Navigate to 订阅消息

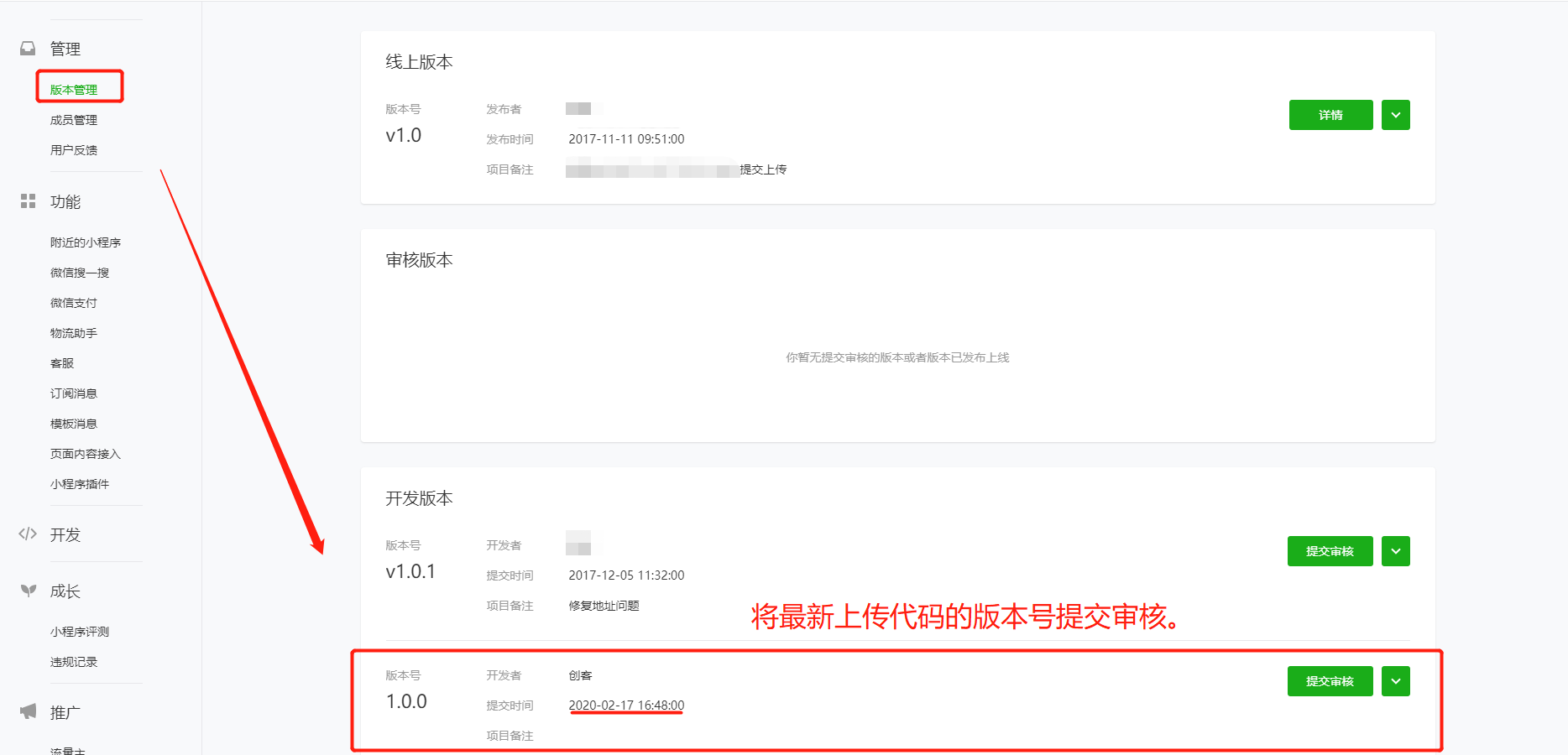coord(74,393)
